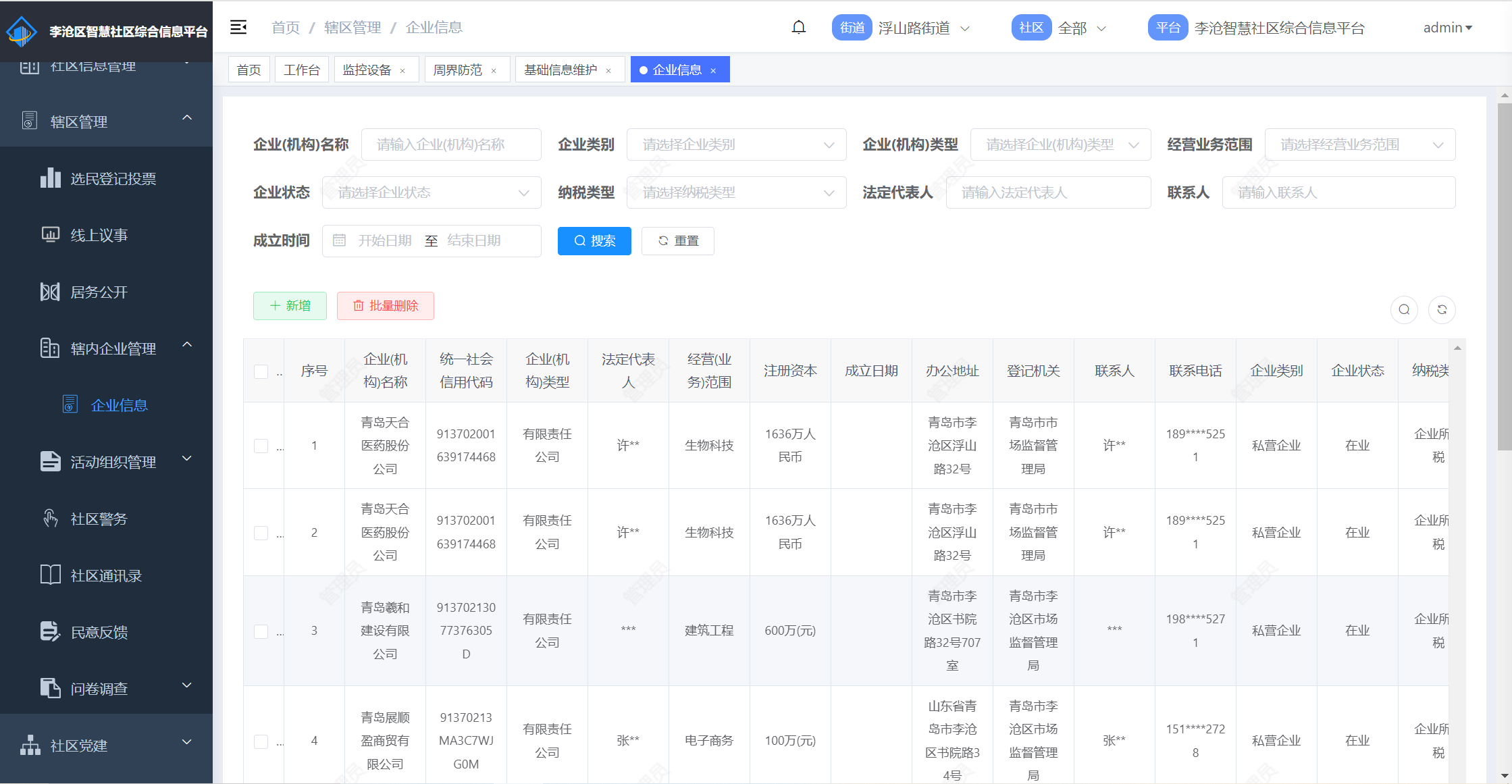Viewport: 1512px width, 784px height.
Task: Check row 1 青岛天合医药 checkbox
Action: click(x=261, y=446)
